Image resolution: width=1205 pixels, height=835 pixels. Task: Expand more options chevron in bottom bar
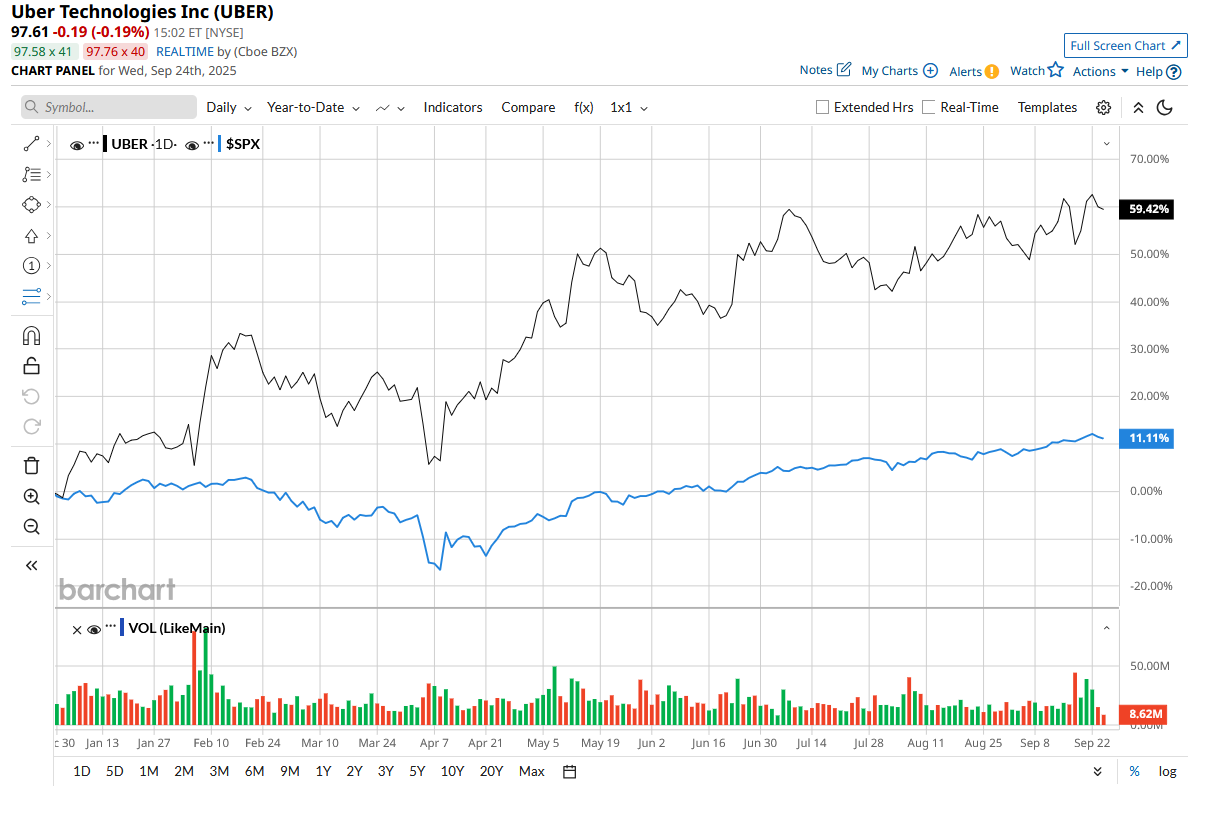[1098, 771]
